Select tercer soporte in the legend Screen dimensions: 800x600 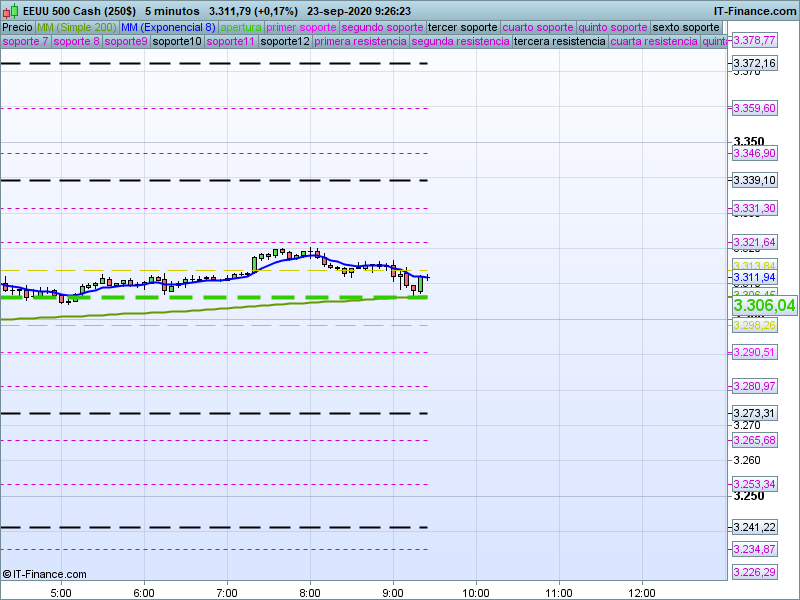pyautogui.click(x=462, y=27)
